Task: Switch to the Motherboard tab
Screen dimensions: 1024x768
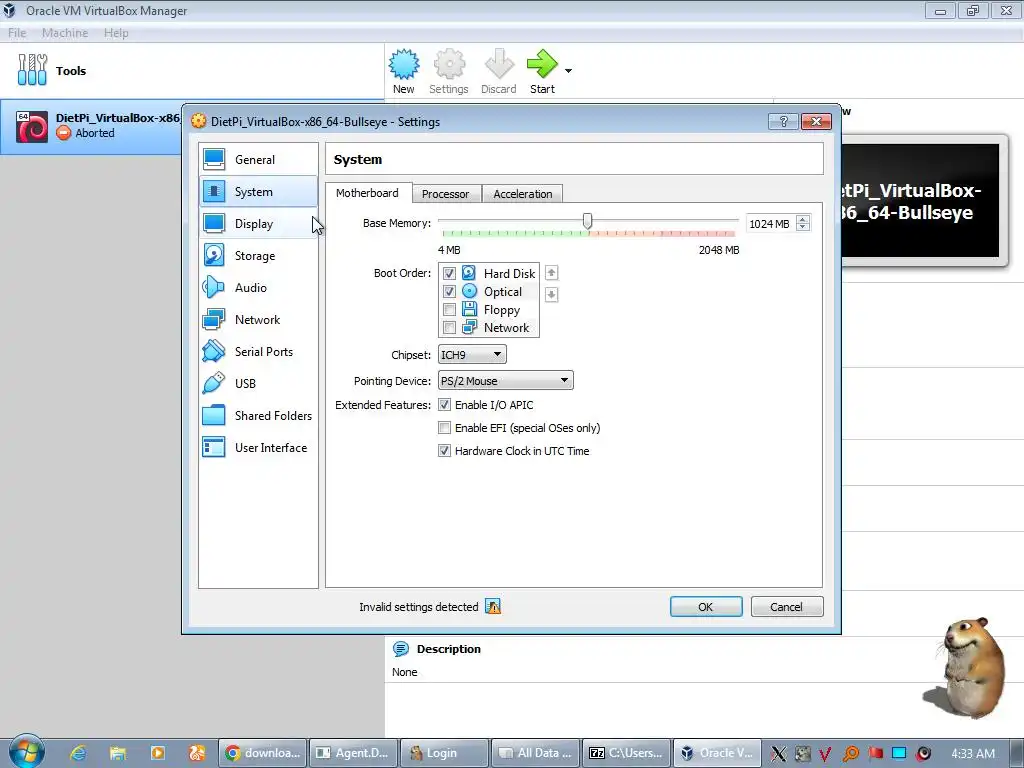Action: click(368, 193)
